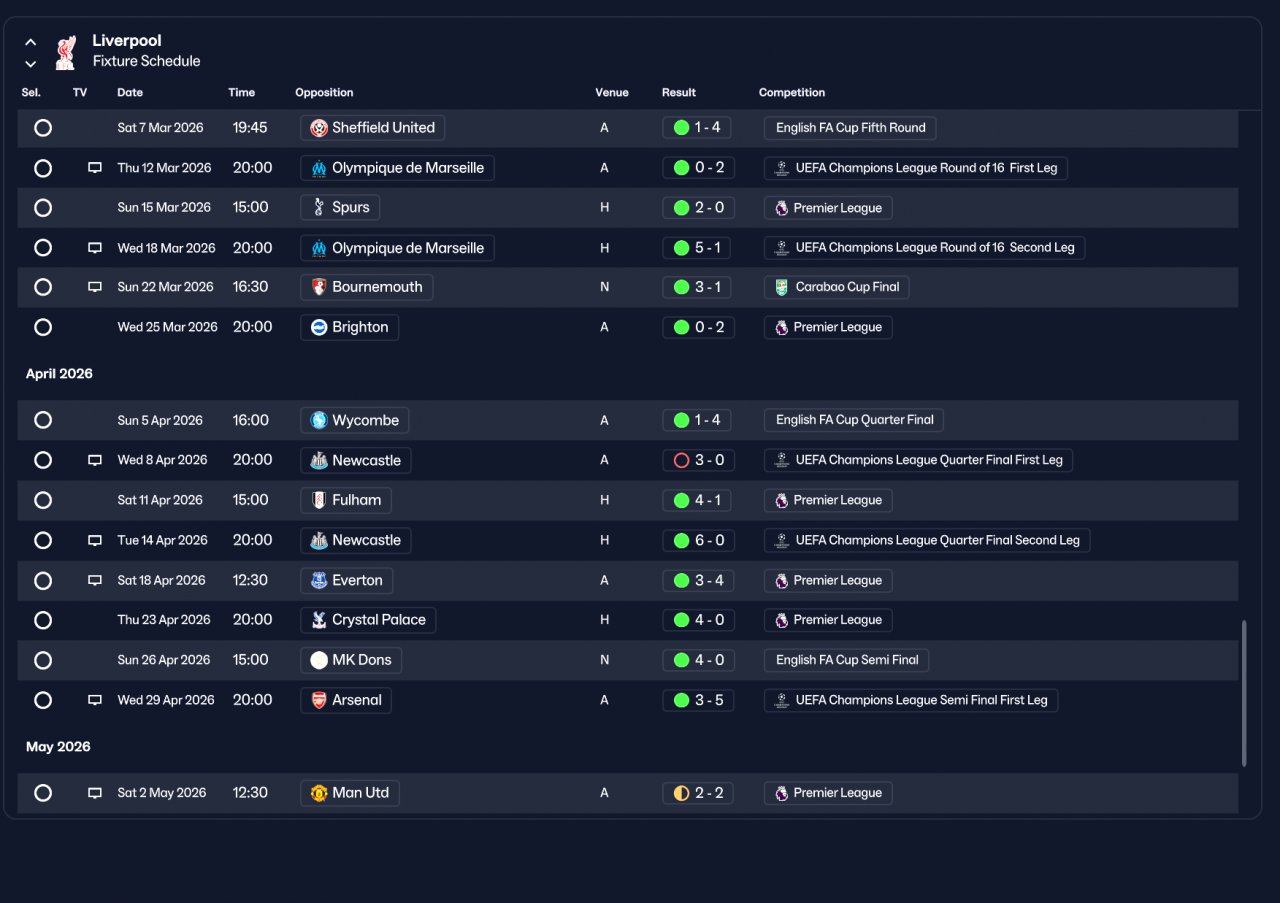
Task: Click the TV icon for Olympique de Marseille 12 Mar
Action: [x=95, y=168]
